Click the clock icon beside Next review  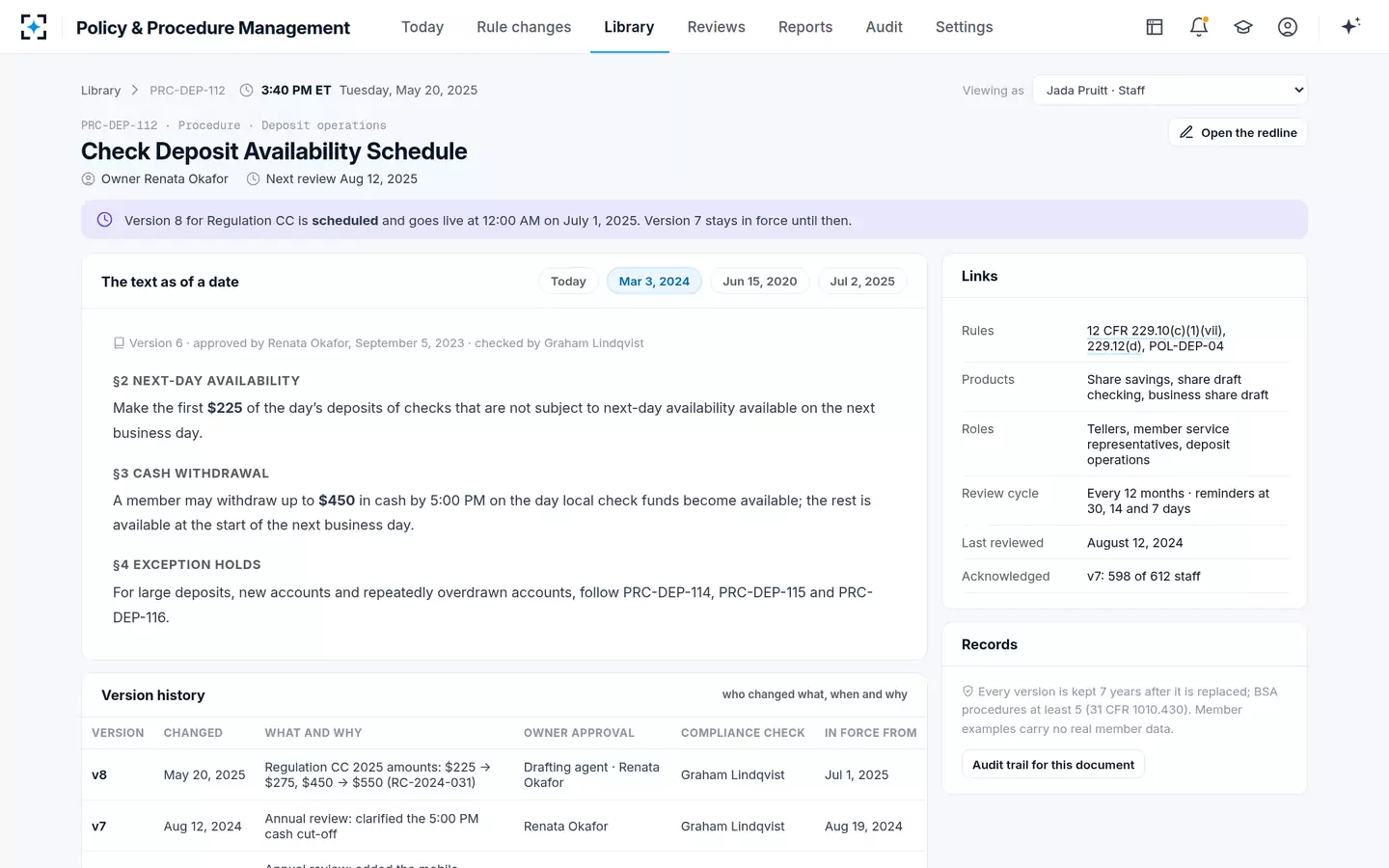(x=253, y=179)
